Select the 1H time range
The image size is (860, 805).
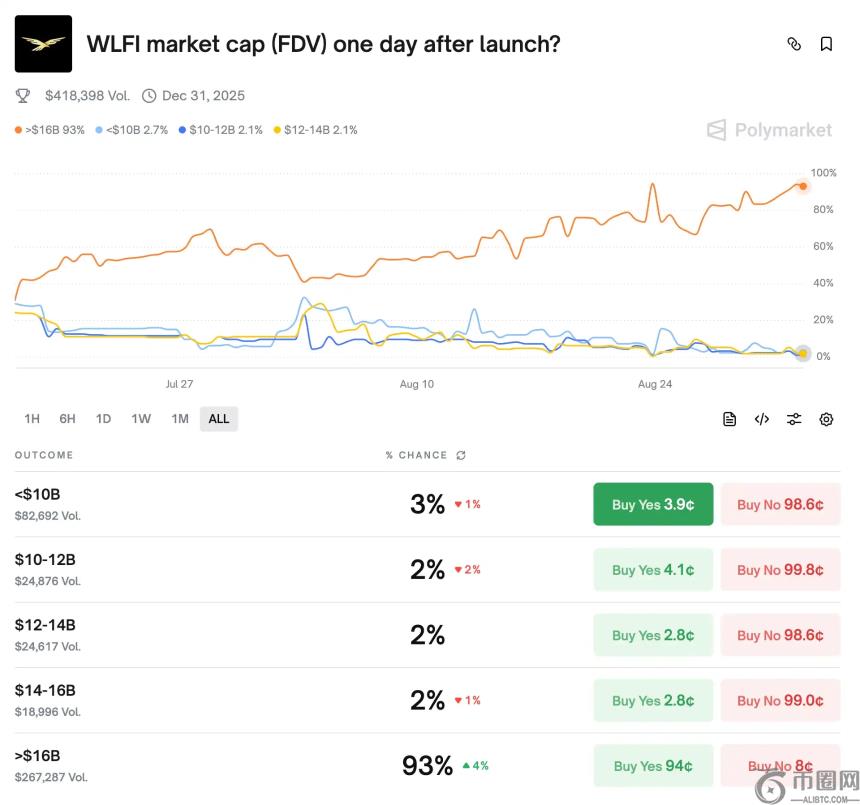(x=32, y=419)
